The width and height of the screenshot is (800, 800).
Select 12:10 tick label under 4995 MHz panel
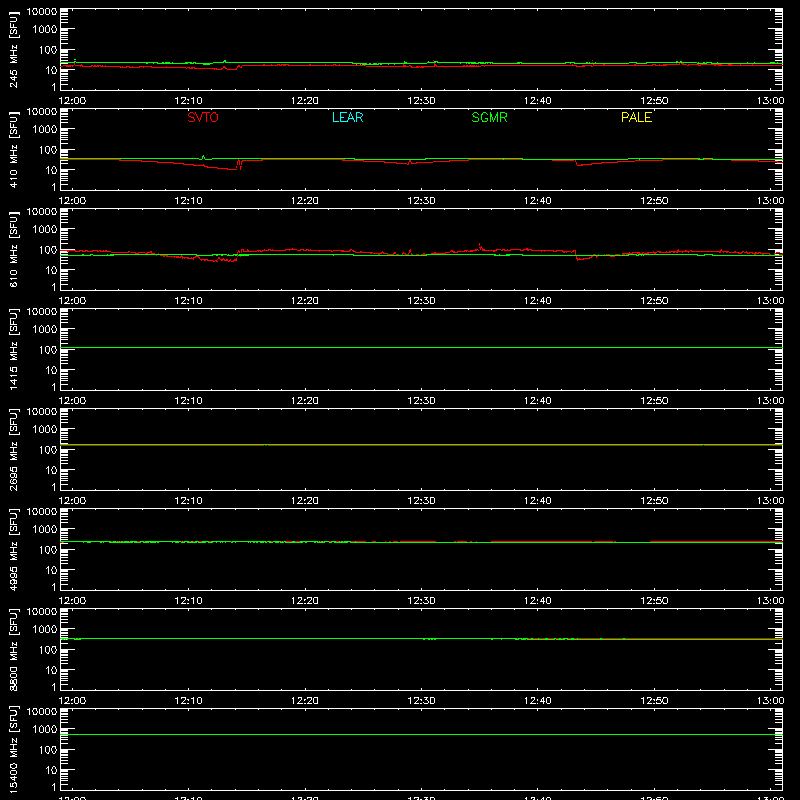pyautogui.click(x=189, y=601)
